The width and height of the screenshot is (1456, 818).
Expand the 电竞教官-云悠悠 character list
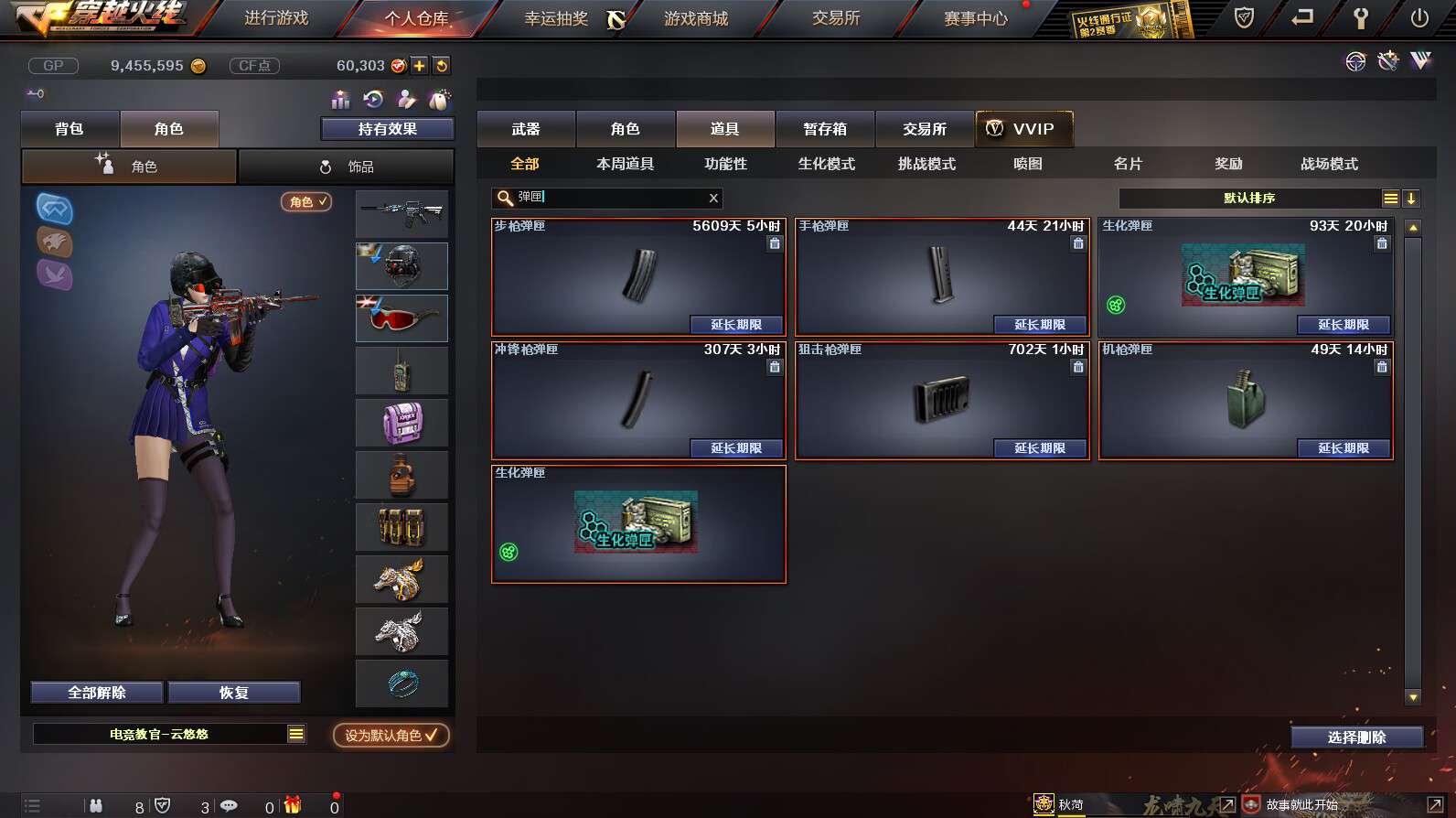click(296, 734)
